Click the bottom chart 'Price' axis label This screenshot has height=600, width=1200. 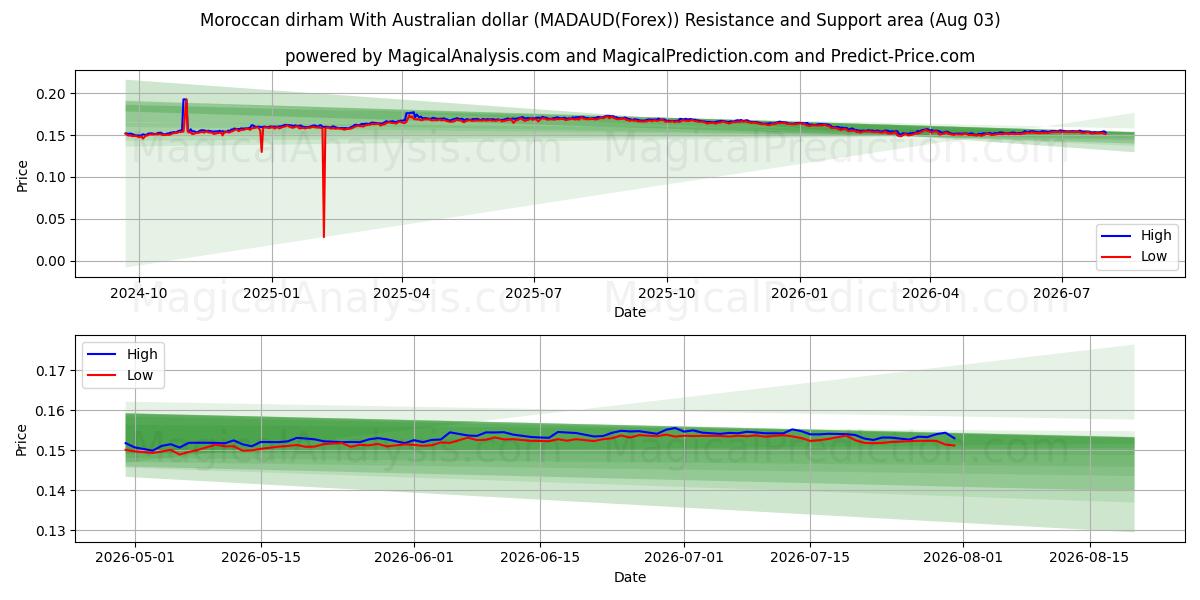pos(22,439)
